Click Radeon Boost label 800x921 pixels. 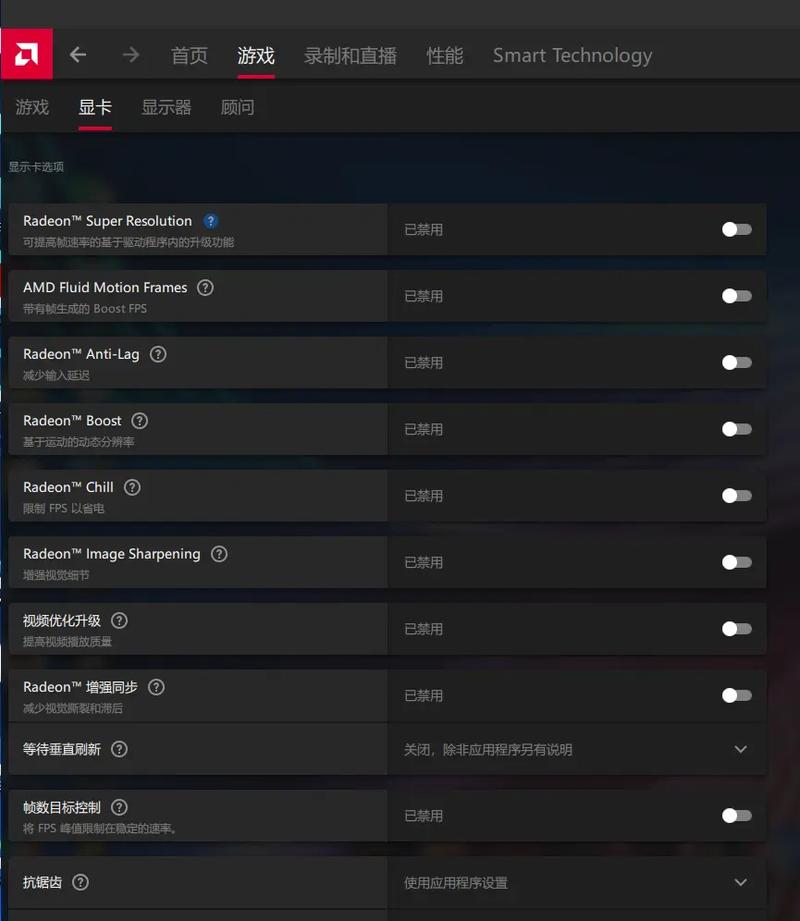pos(72,421)
